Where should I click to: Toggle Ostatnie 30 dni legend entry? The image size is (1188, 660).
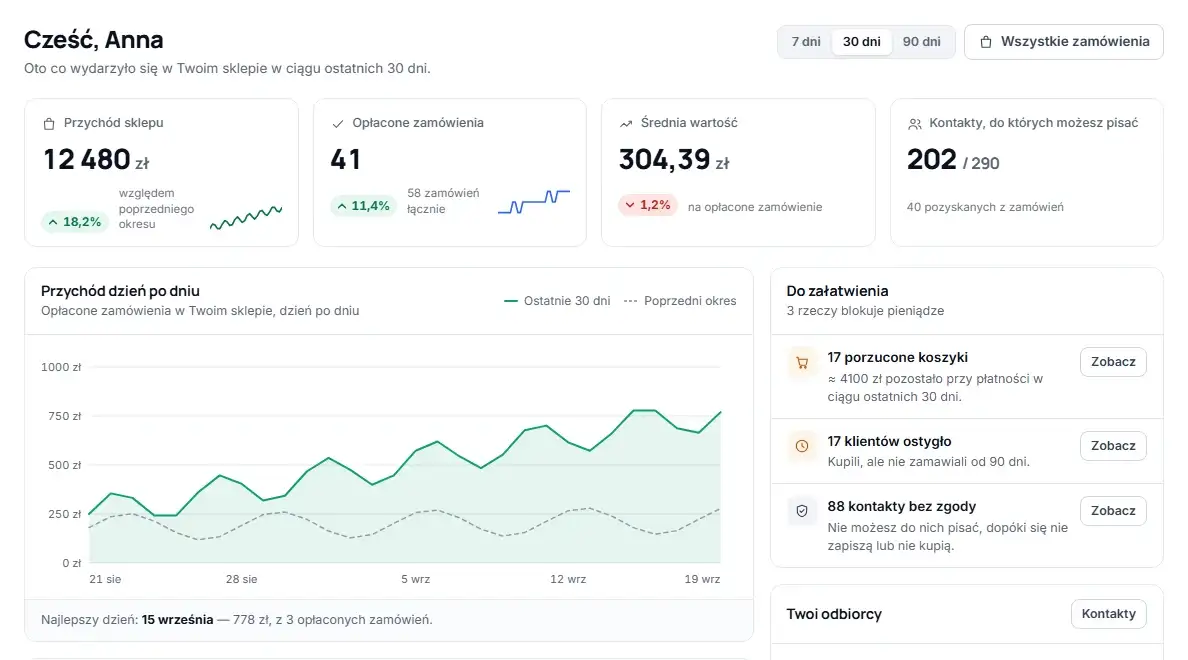pyautogui.click(x=557, y=301)
